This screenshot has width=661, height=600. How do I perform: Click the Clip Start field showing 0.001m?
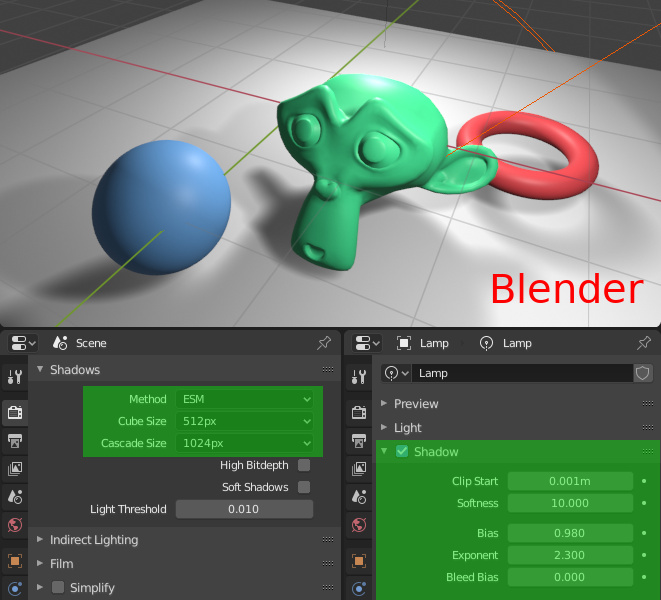(x=570, y=481)
